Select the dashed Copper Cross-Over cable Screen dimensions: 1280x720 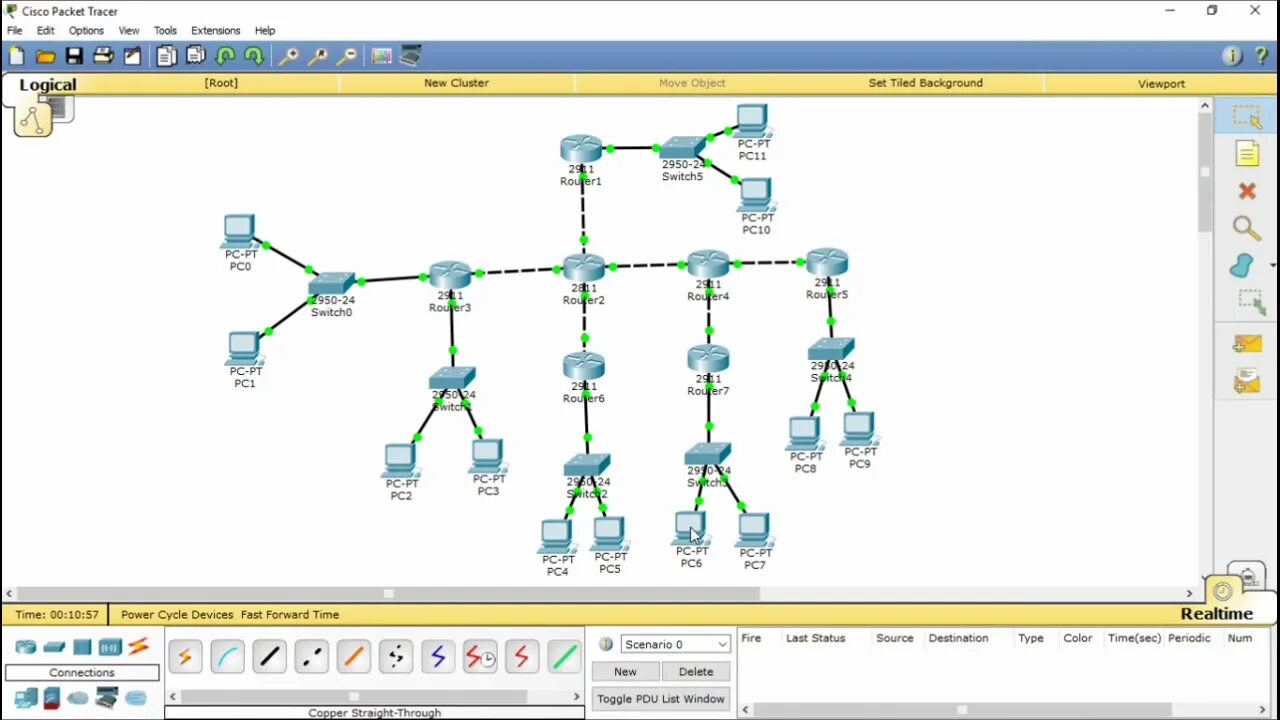pyautogui.click(x=311, y=656)
